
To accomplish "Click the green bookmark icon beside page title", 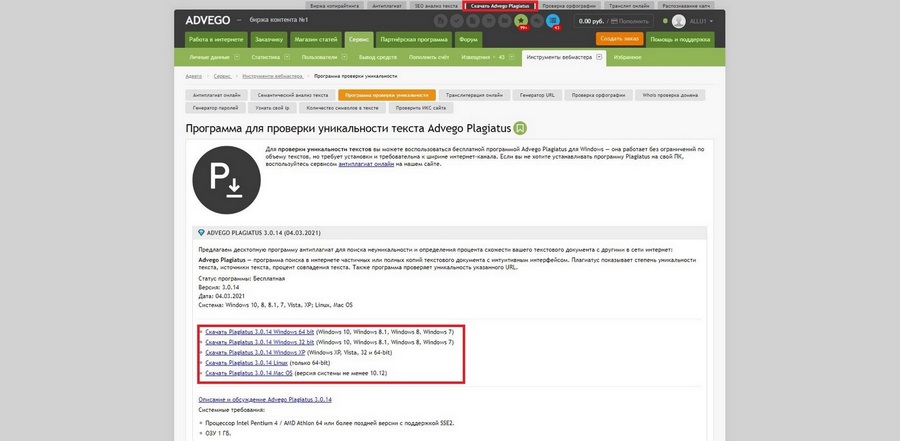I will 520,128.
